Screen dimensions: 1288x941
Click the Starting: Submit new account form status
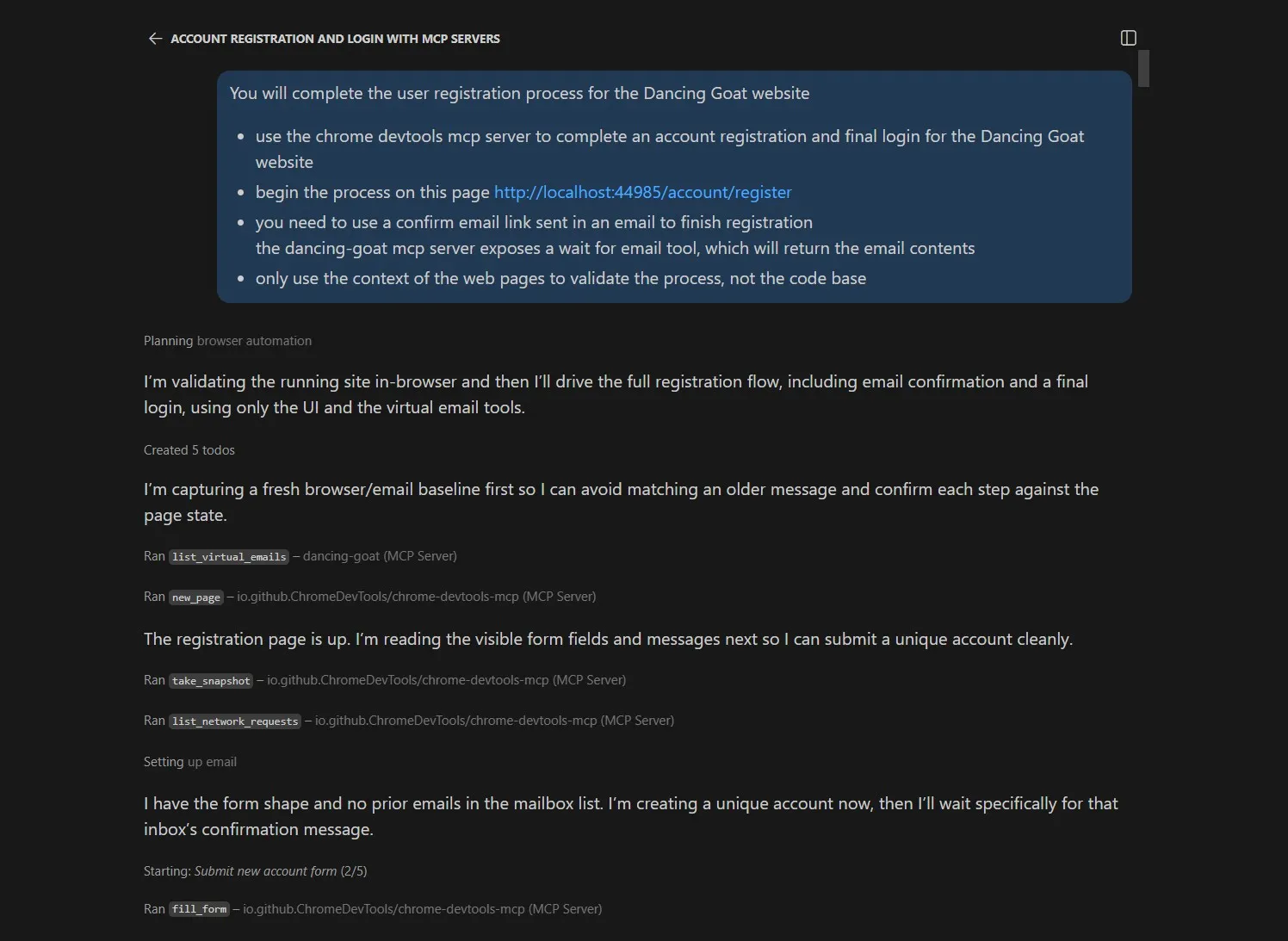click(x=255, y=871)
